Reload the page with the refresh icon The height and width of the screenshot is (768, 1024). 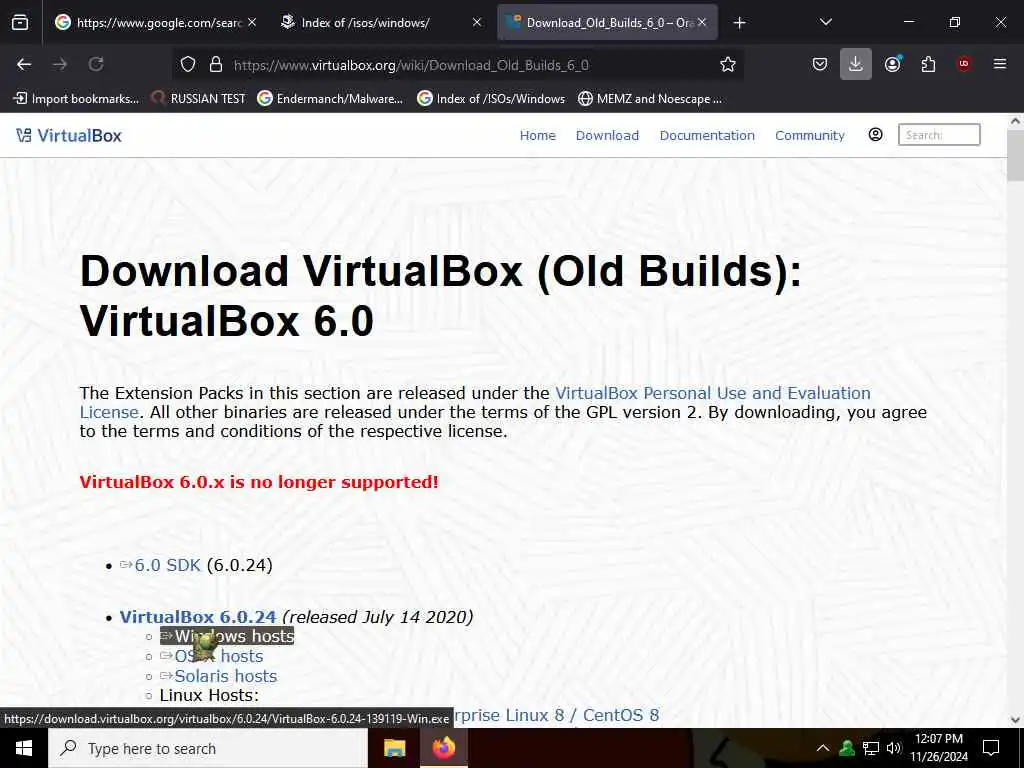coord(96,64)
